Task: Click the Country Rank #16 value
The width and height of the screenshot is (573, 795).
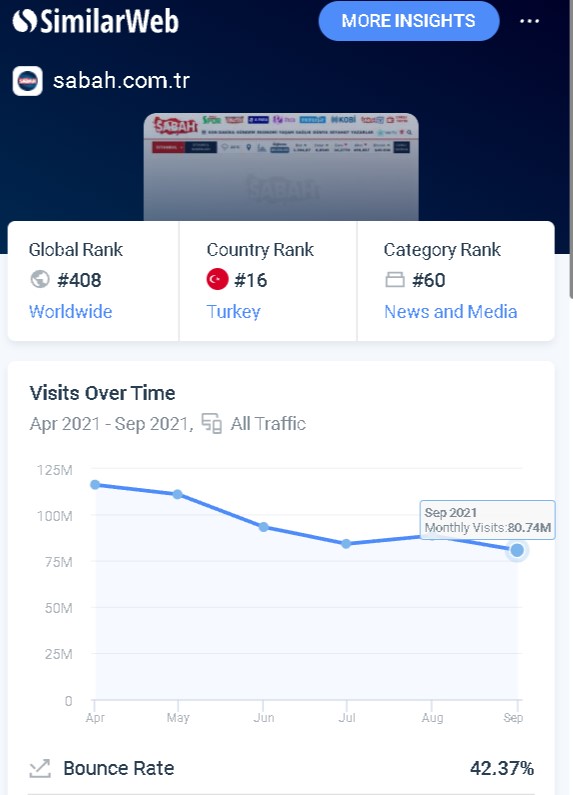Action: click(x=250, y=280)
